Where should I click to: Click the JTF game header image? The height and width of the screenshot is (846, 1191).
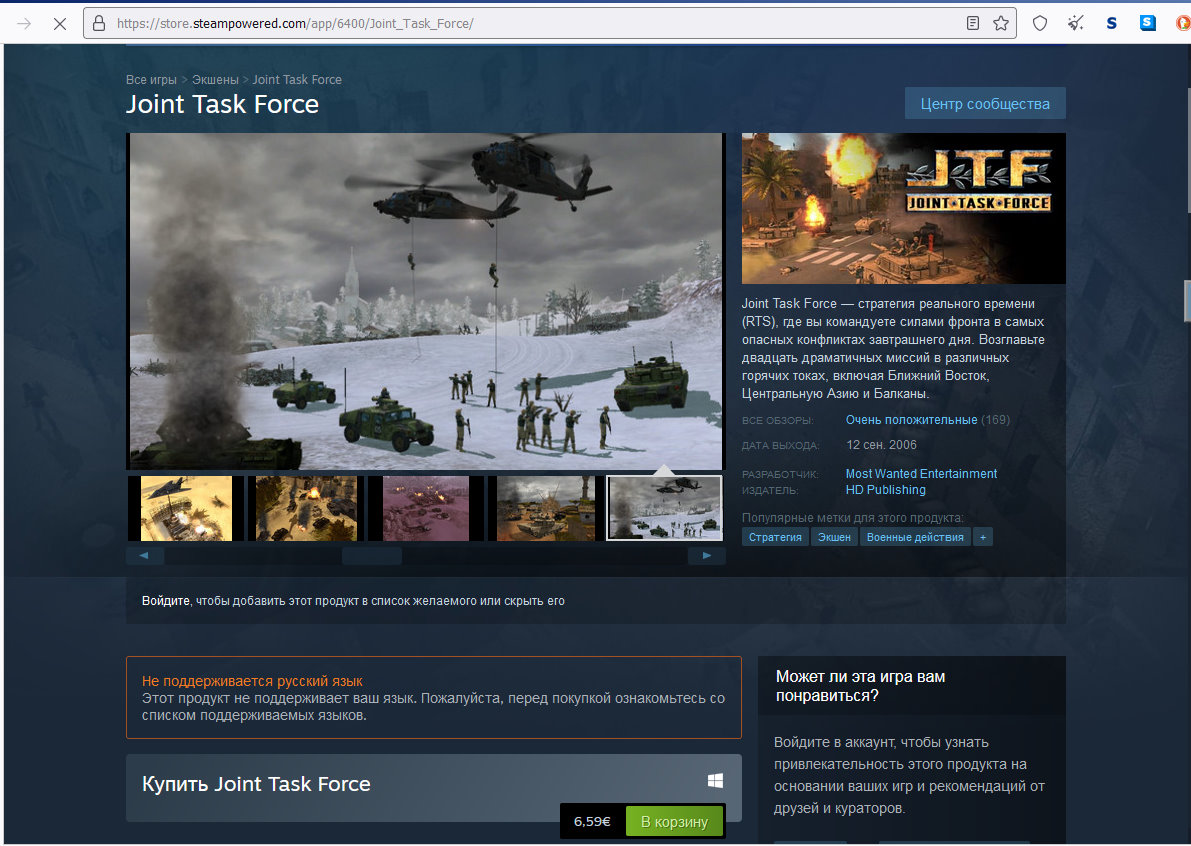pos(903,209)
